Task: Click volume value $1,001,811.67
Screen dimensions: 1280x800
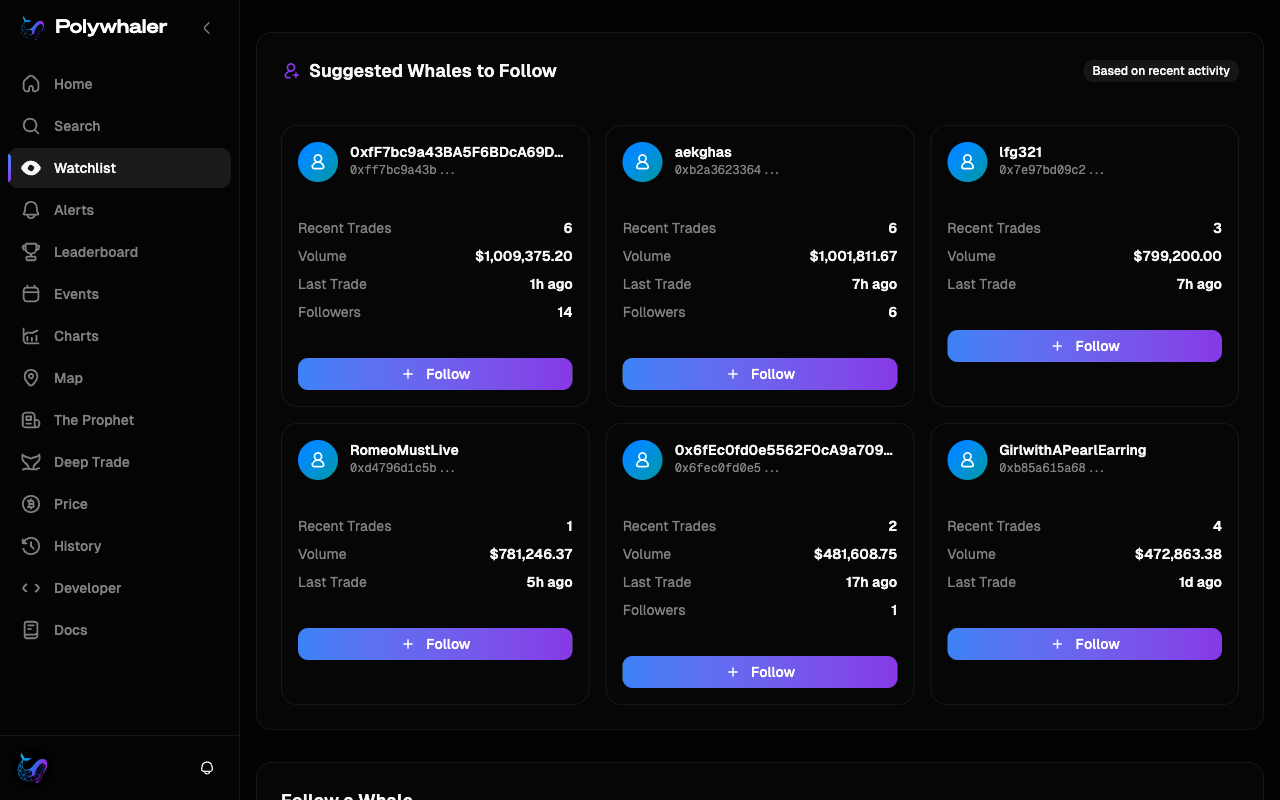Action: [853, 256]
